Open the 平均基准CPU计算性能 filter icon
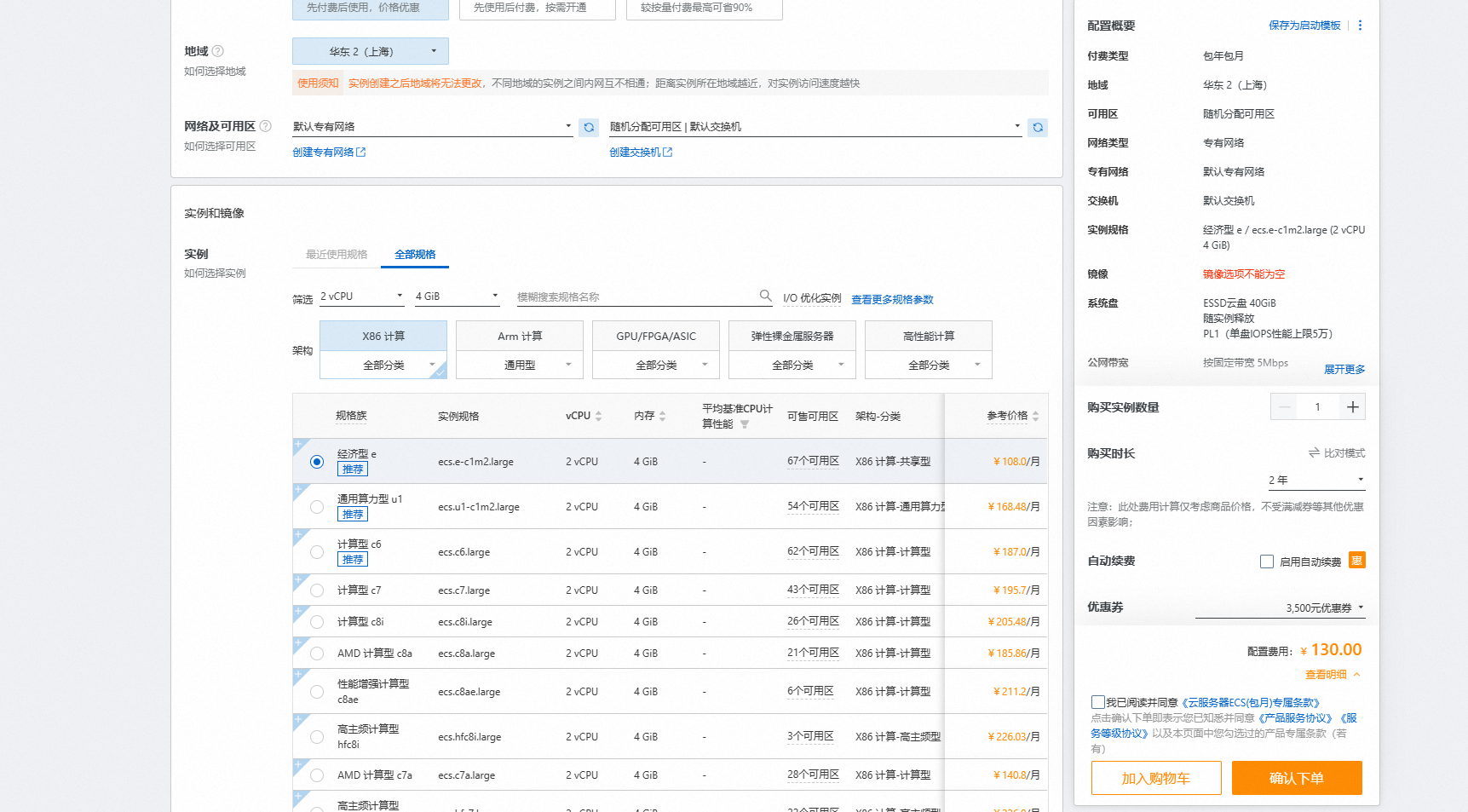The image size is (1468, 812). click(x=744, y=424)
